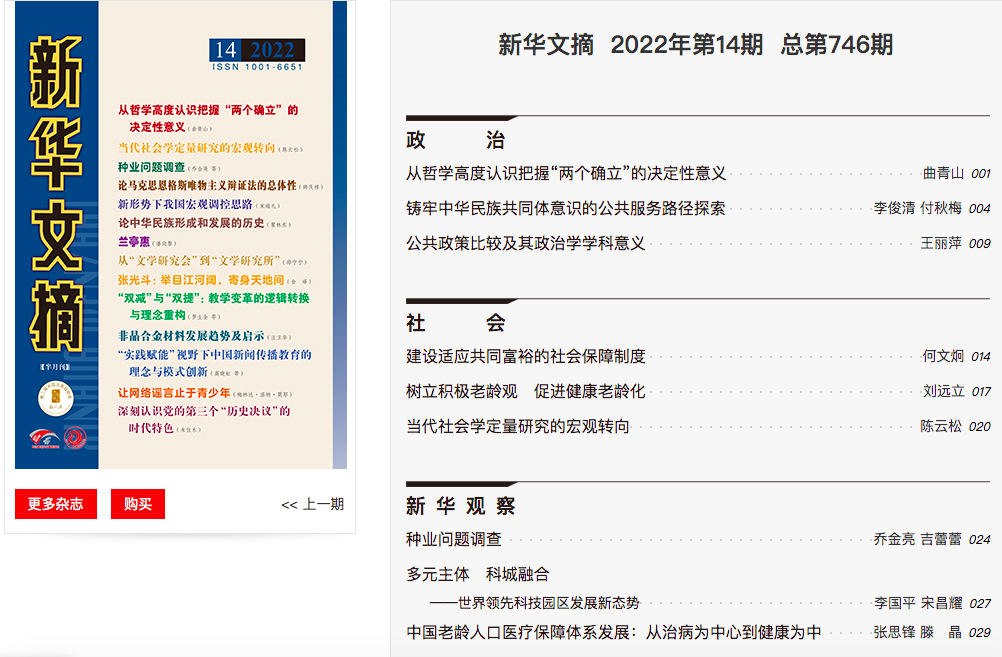Click the 社会 section heading
Image resolution: width=1002 pixels, height=657 pixels.
(455, 323)
